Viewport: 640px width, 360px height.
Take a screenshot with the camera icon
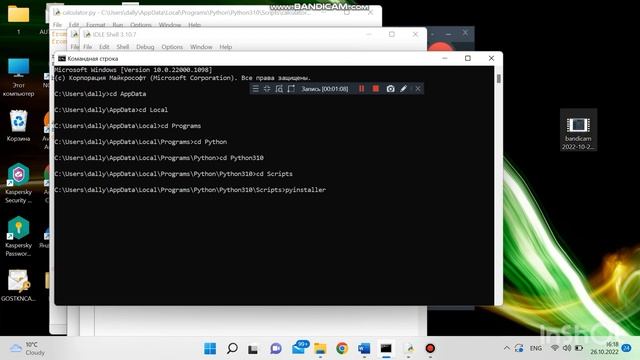[x=391, y=89]
